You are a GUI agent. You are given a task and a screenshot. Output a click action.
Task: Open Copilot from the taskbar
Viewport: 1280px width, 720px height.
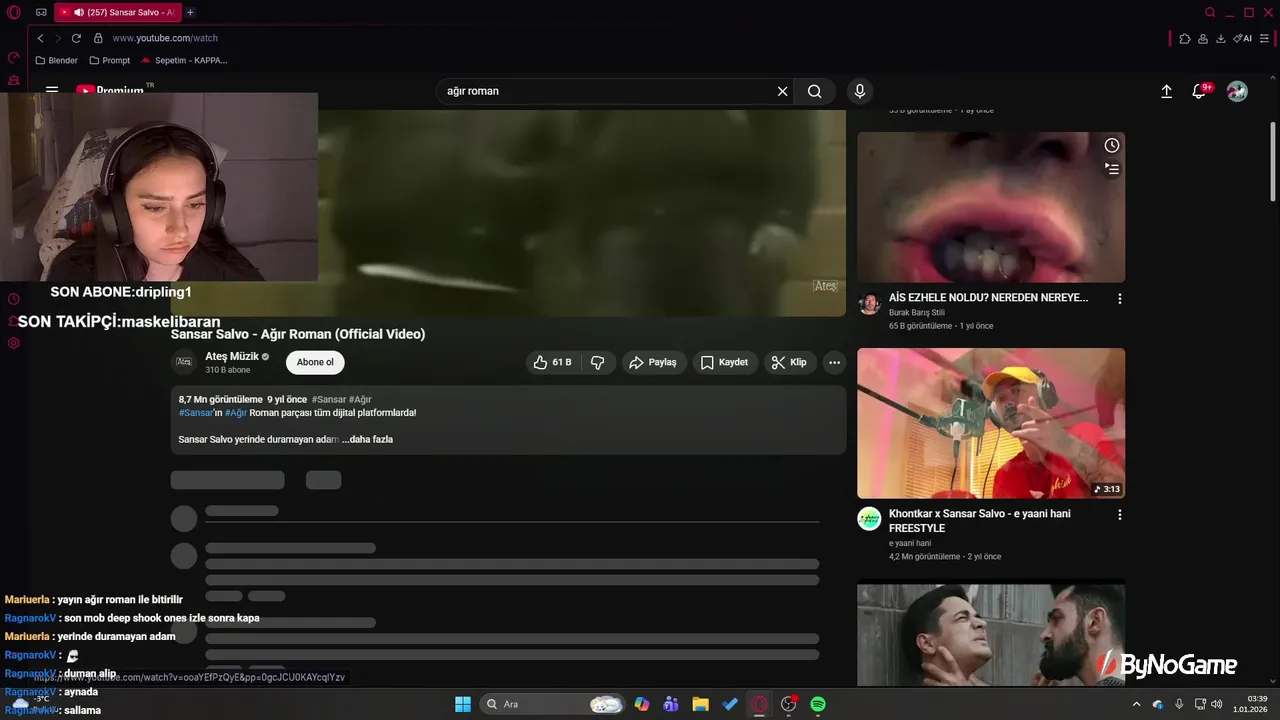pos(642,704)
